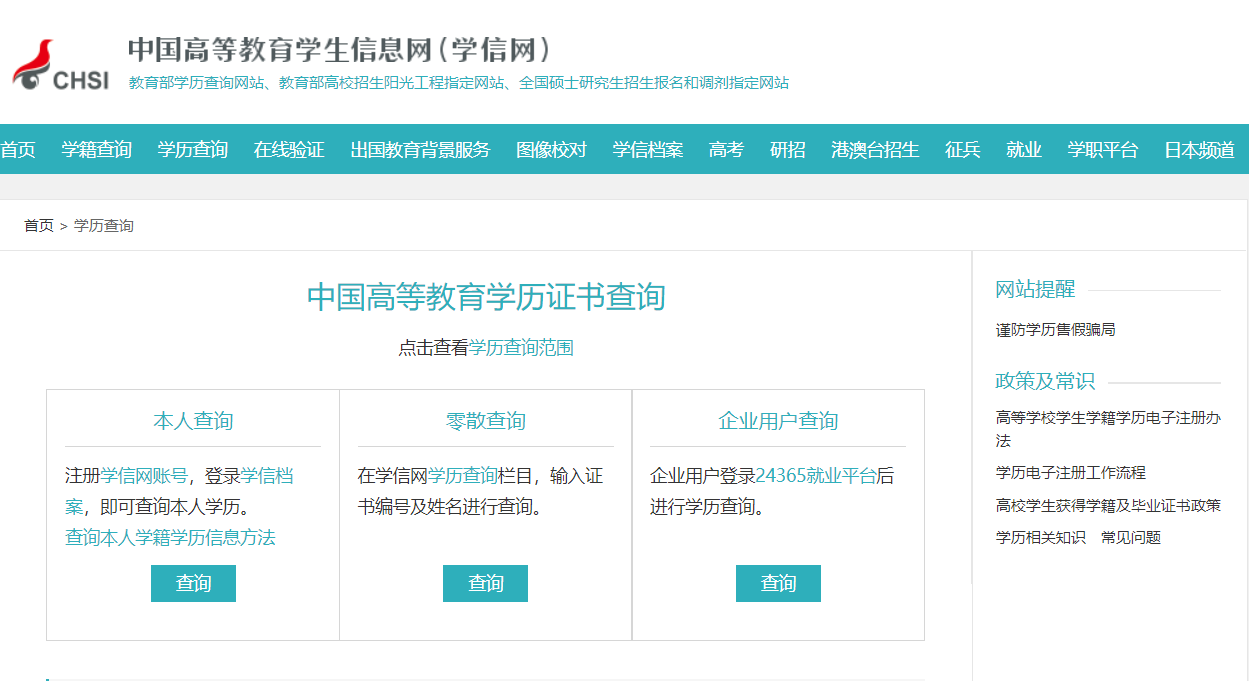This screenshot has height=681, width=1249.
Task: Open the 学籍查询 navigation menu item
Action: (x=96, y=149)
